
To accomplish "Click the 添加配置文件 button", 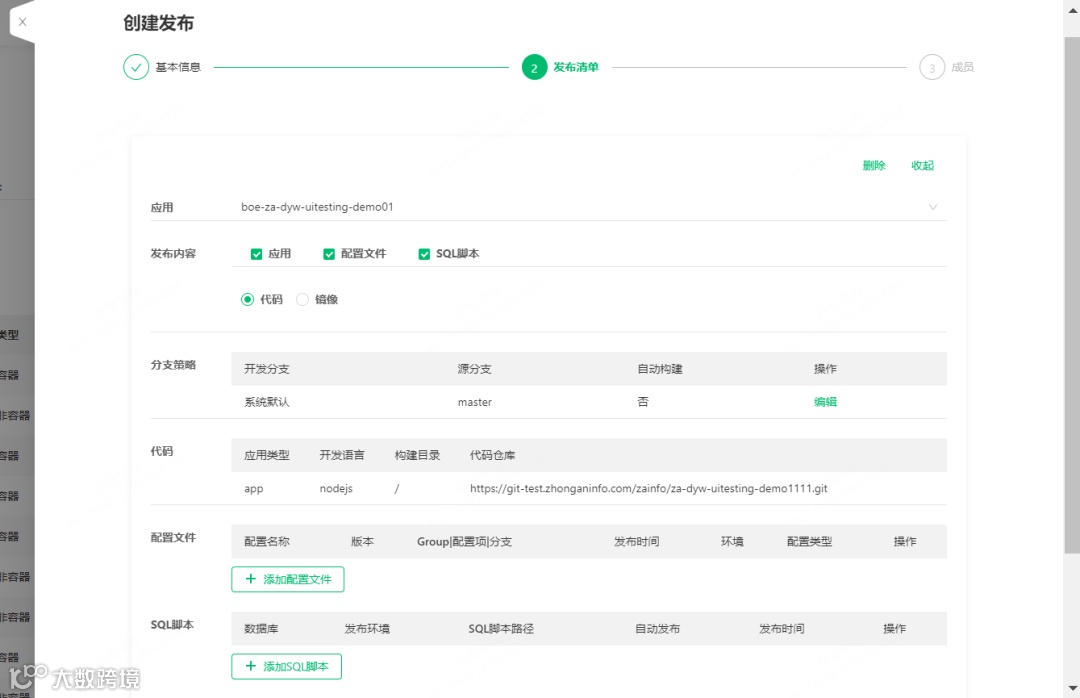I will 288,579.
